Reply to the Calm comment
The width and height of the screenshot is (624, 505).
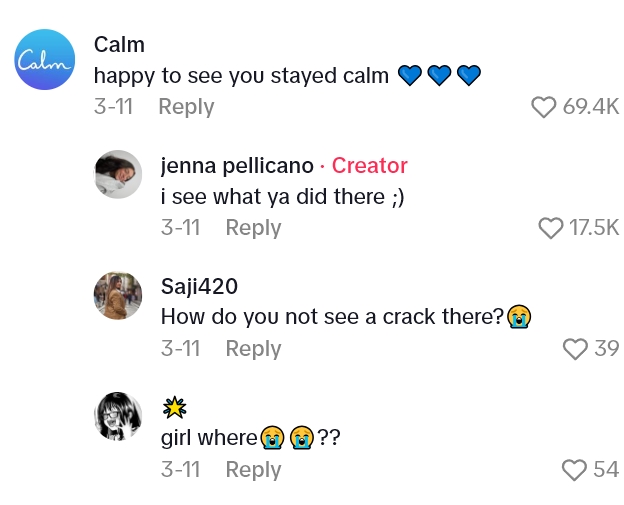click(186, 107)
